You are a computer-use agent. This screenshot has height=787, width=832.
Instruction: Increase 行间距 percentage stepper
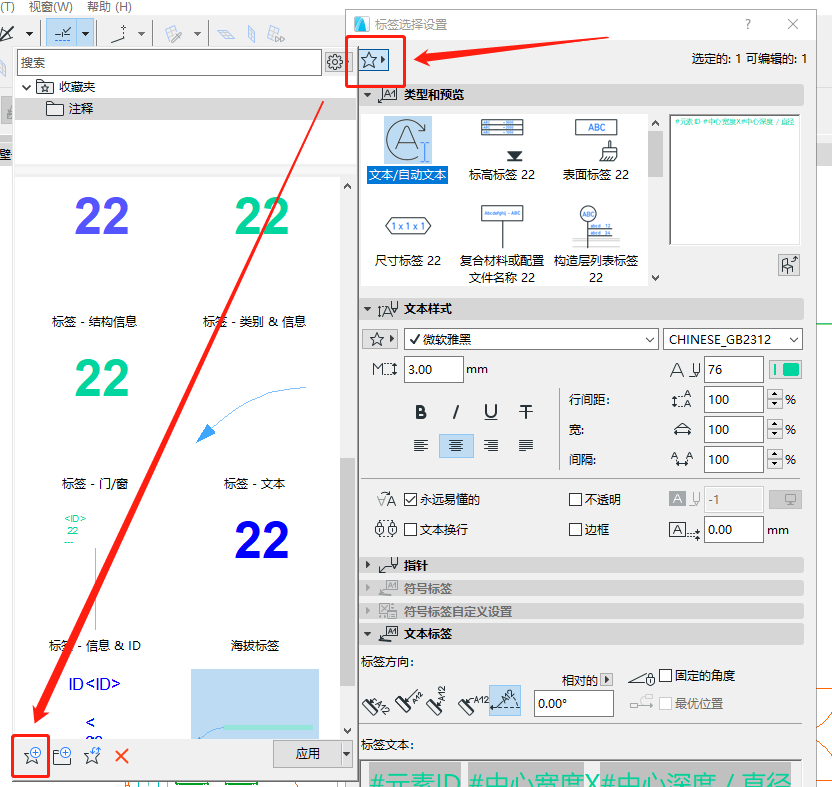pos(775,395)
